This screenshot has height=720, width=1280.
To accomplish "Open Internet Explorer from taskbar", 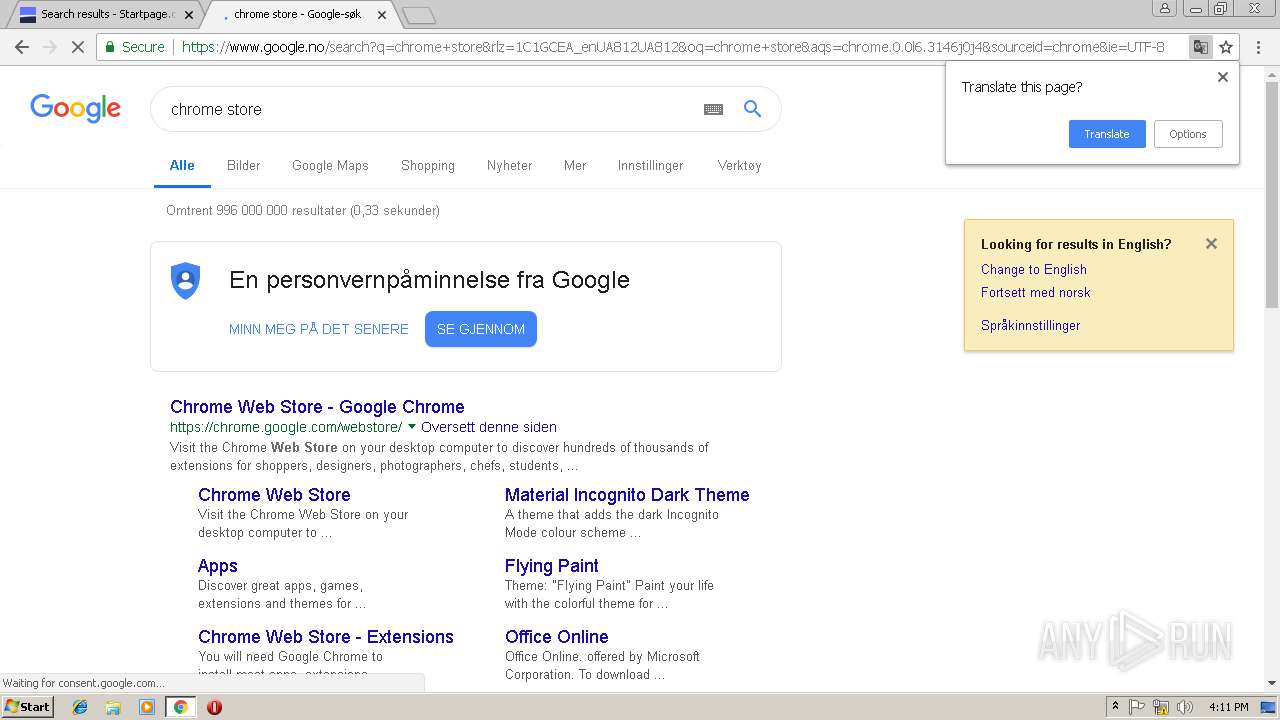I will 80,707.
